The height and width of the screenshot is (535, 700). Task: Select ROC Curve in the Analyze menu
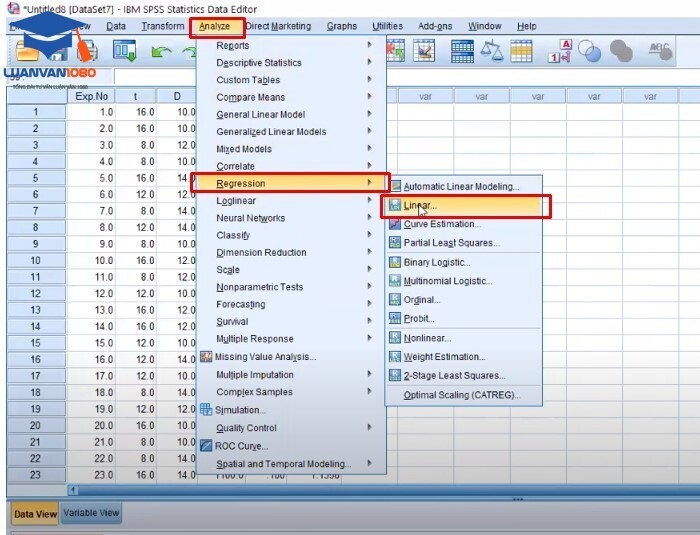pos(241,446)
